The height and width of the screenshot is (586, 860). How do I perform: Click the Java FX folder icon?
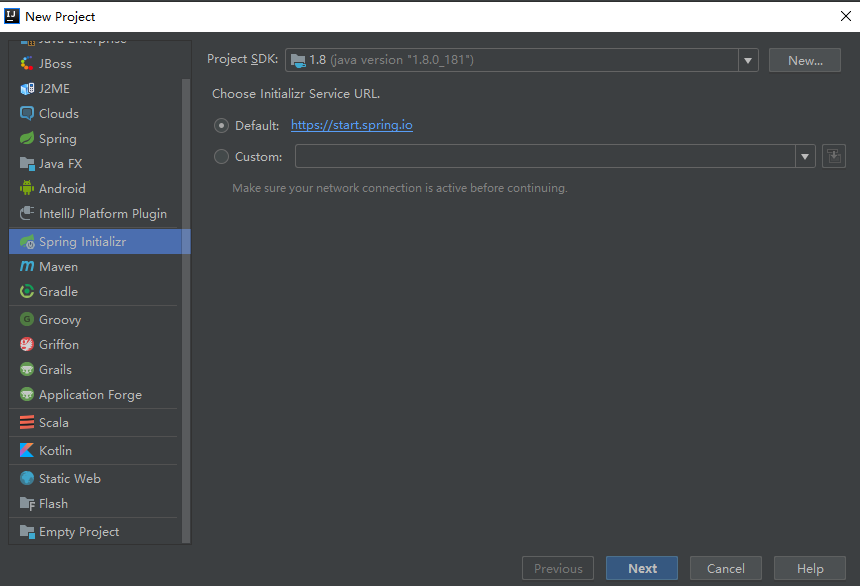point(26,164)
